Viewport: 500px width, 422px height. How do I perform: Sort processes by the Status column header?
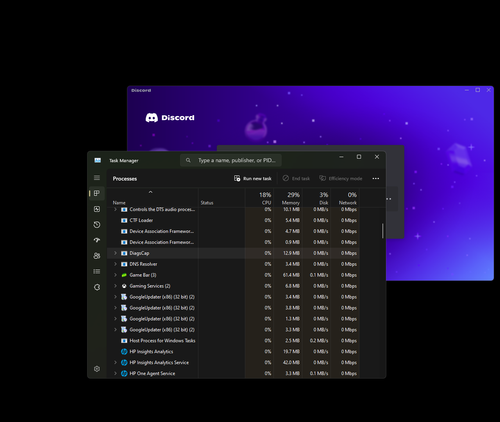[207, 203]
